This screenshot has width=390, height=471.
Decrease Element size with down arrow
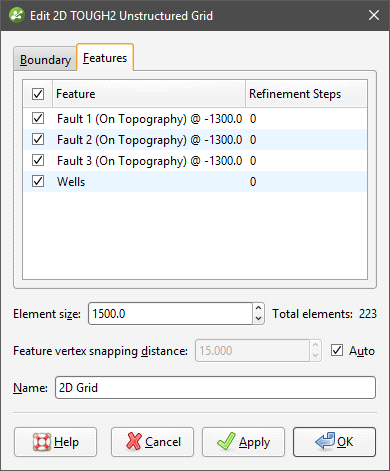[x=258, y=319]
